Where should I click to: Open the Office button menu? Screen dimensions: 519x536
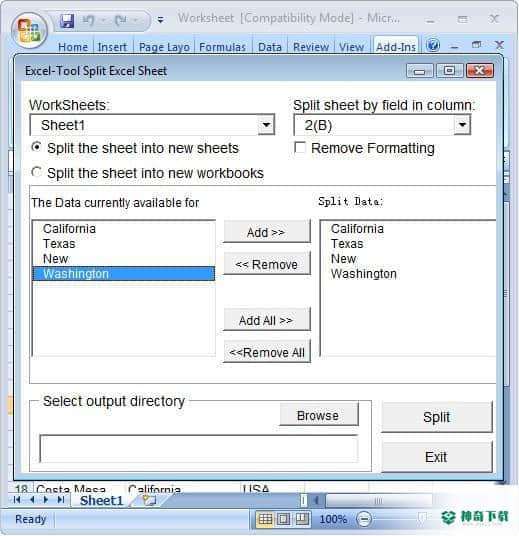pos(29,31)
